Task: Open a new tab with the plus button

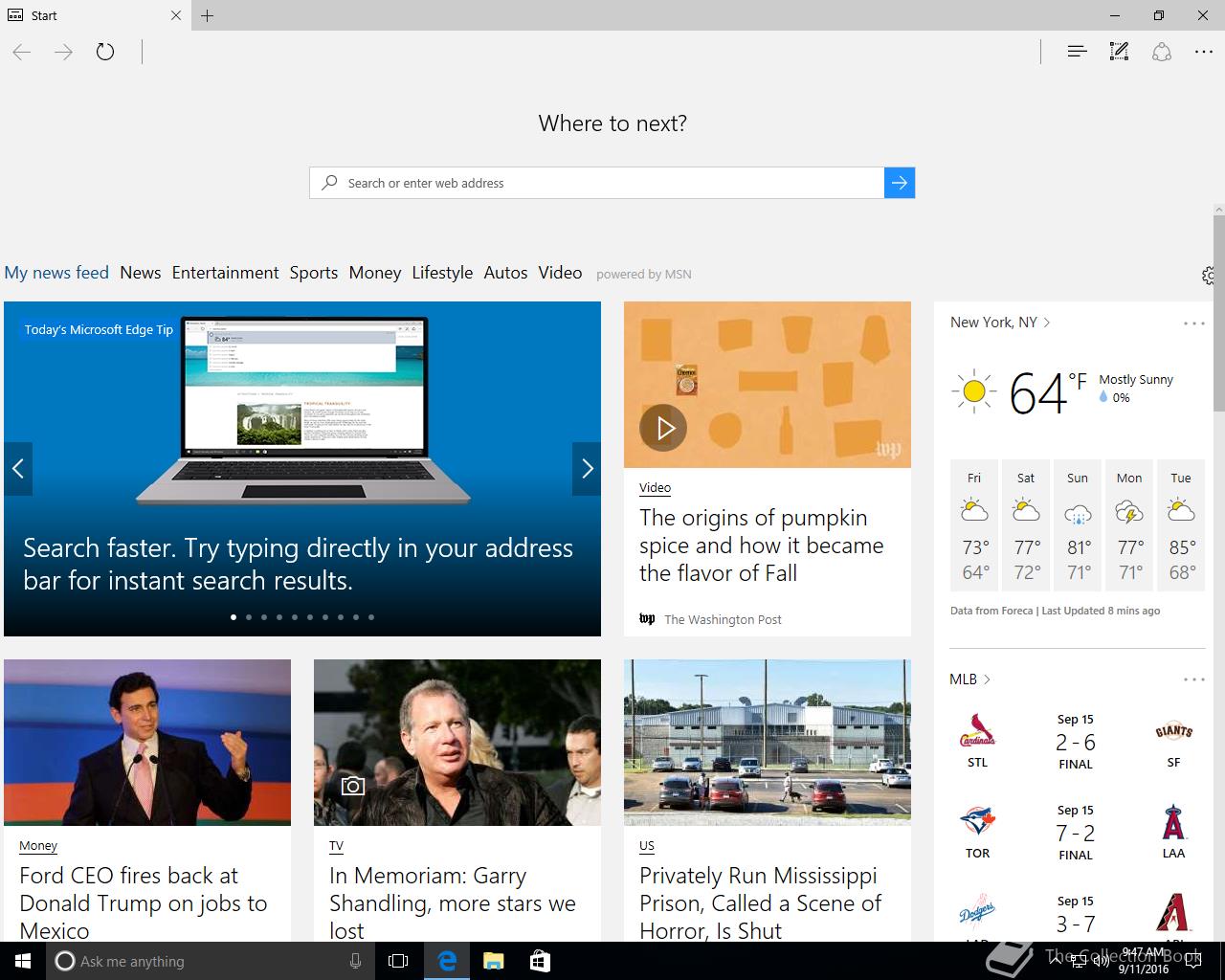Action: click(x=208, y=15)
